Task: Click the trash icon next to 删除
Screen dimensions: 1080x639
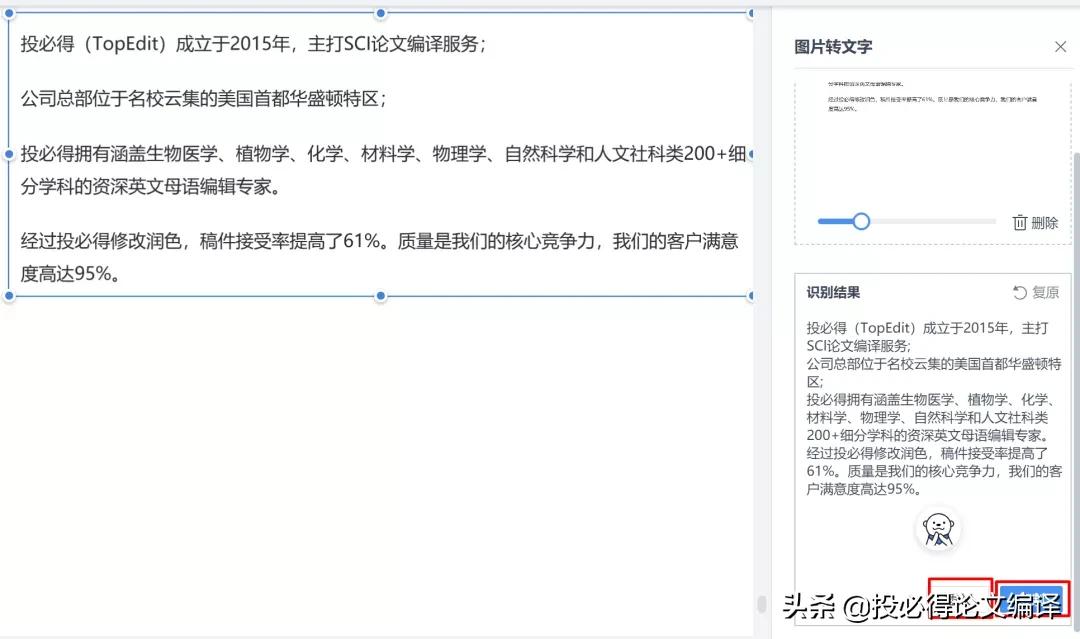Action: pyautogui.click(x=1019, y=222)
